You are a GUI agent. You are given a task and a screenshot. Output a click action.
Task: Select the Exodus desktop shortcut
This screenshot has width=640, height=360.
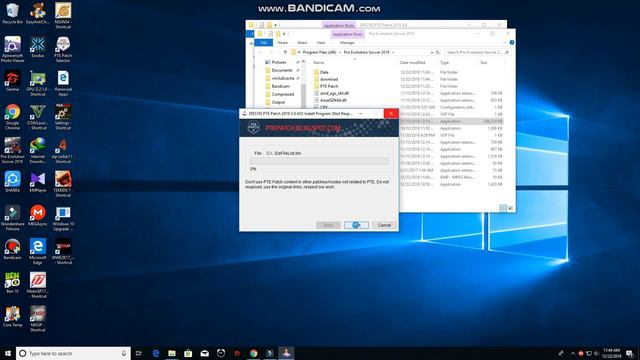pyautogui.click(x=38, y=47)
